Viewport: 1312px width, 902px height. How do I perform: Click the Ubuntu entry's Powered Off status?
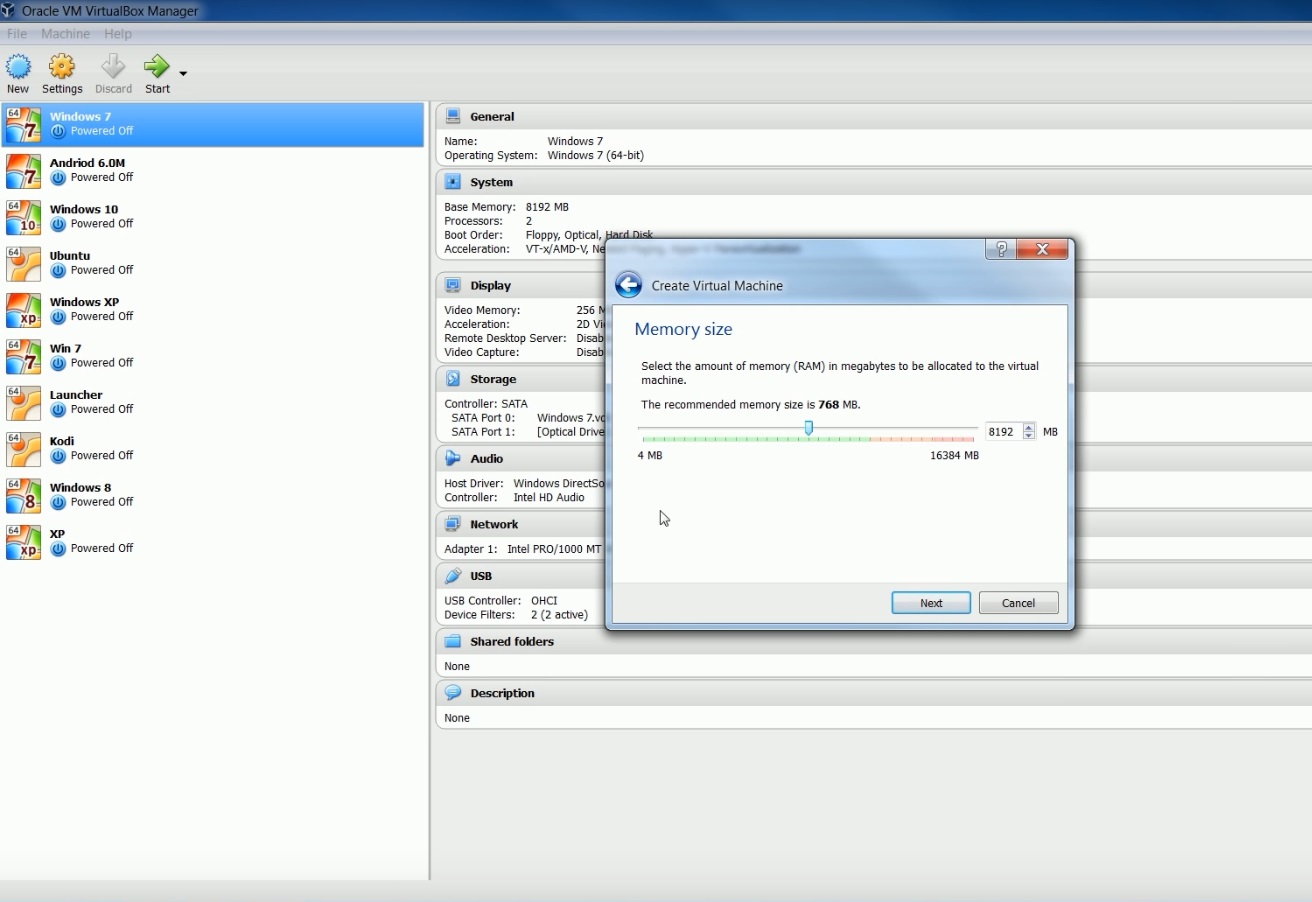pyautogui.click(x=102, y=270)
